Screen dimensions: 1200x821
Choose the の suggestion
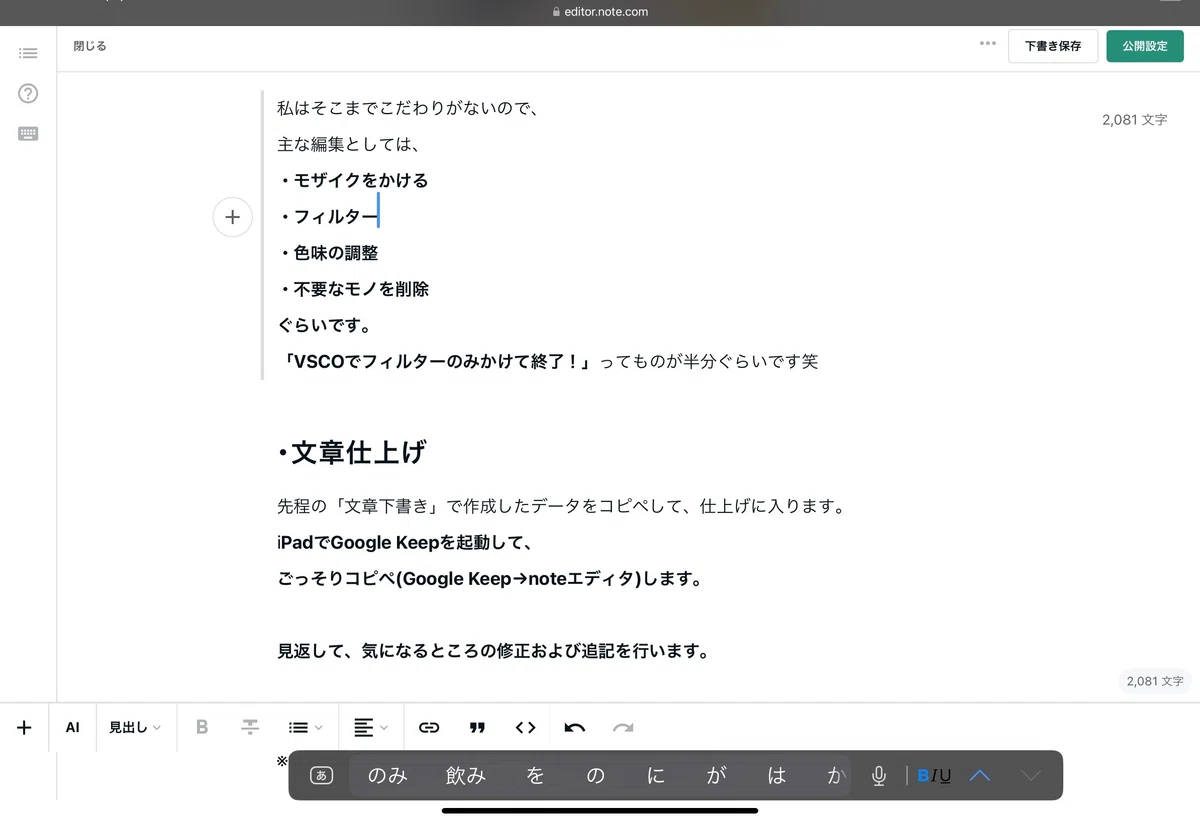(x=596, y=775)
